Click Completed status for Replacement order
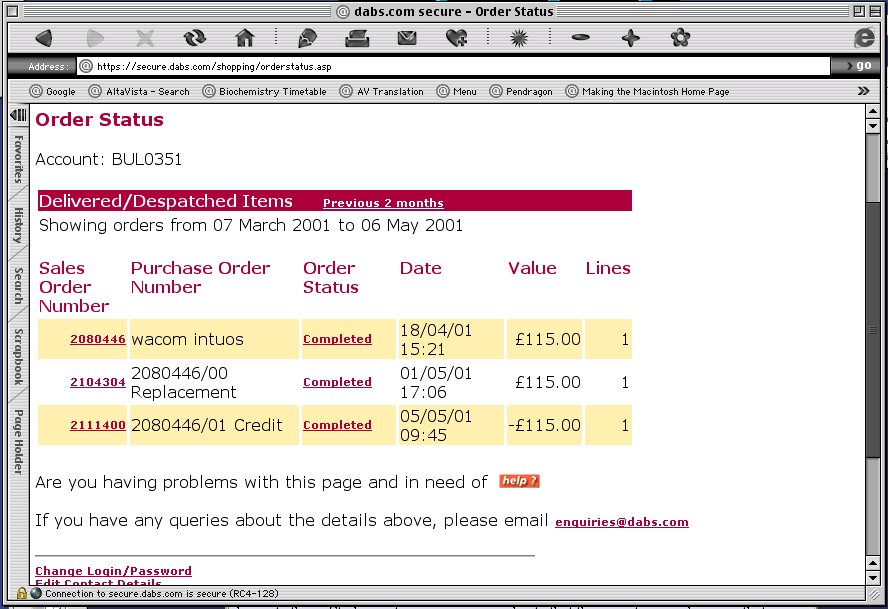Viewport: 888px width, 609px height. [338, 382]
